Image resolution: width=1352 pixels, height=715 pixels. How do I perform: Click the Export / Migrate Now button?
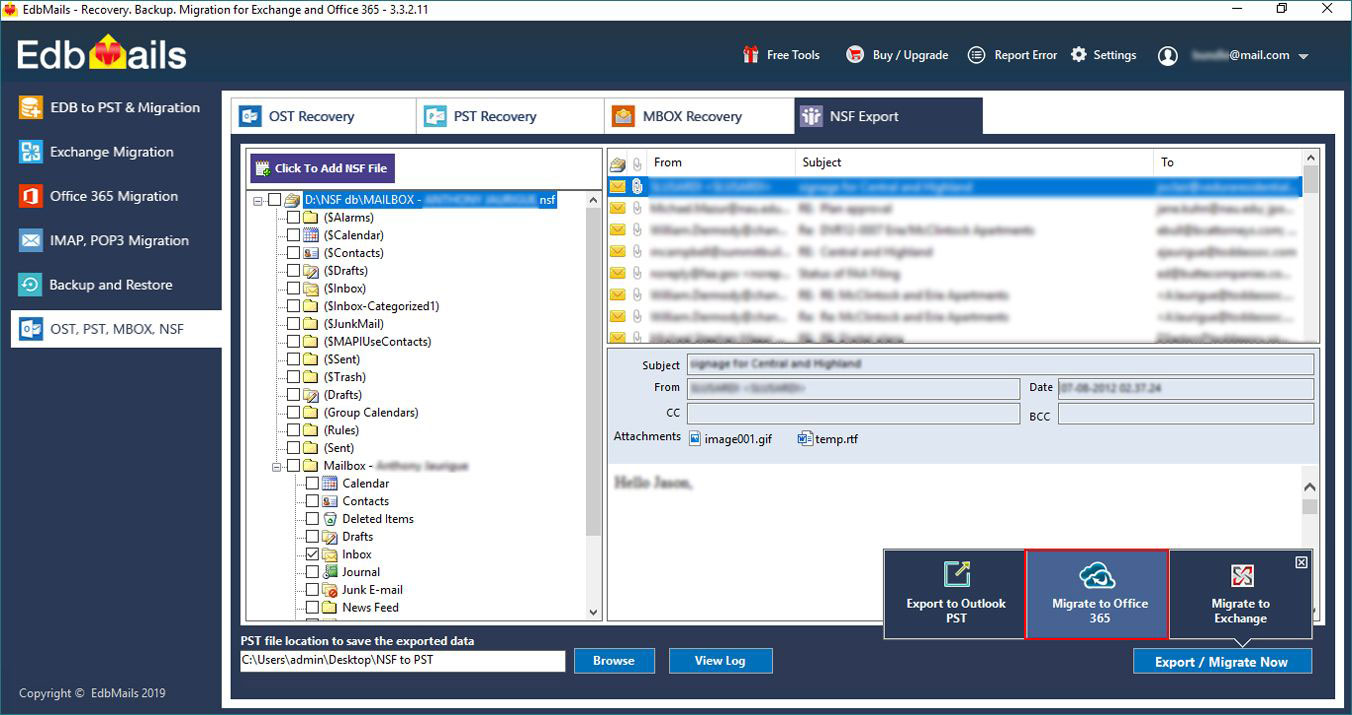tap(1222, 661)
